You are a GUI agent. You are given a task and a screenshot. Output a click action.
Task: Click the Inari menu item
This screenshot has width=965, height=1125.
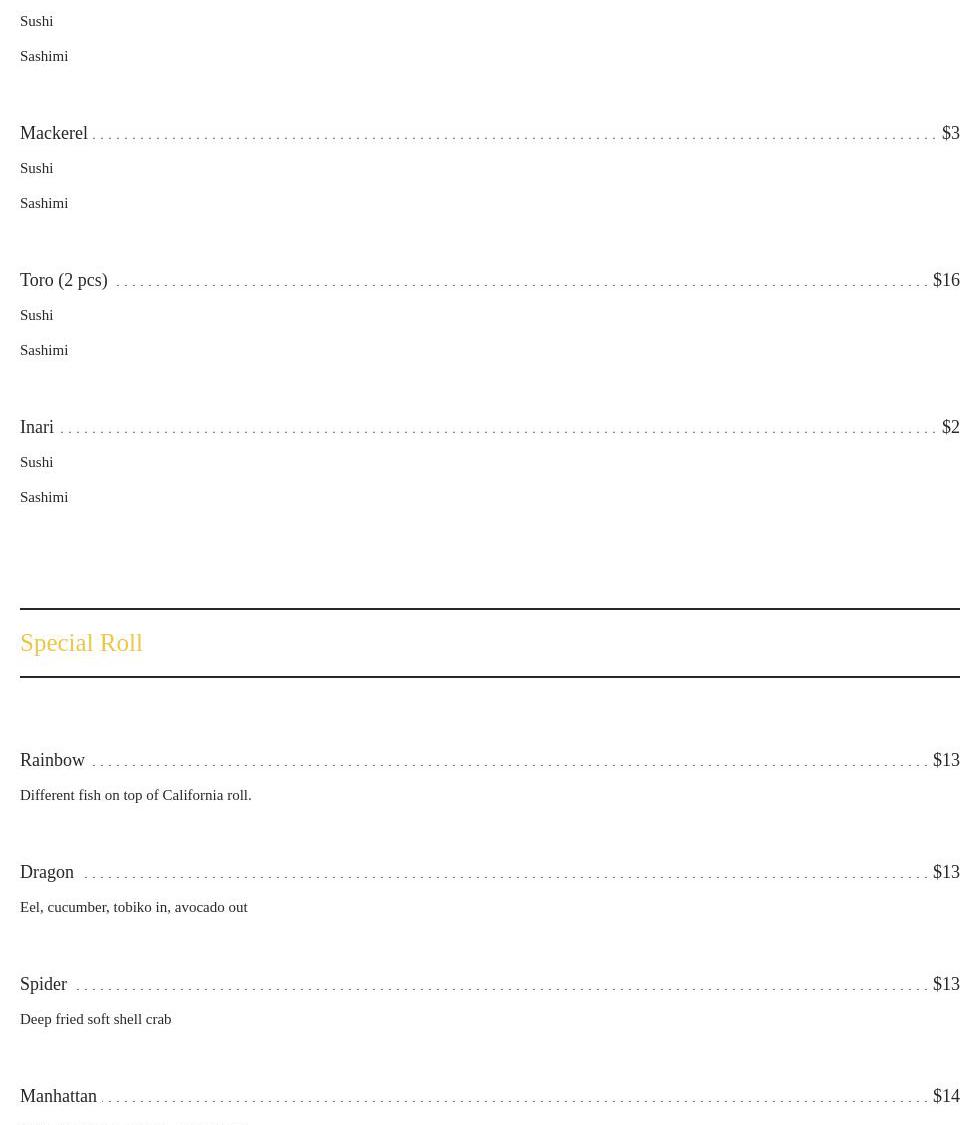pos(37,427)
